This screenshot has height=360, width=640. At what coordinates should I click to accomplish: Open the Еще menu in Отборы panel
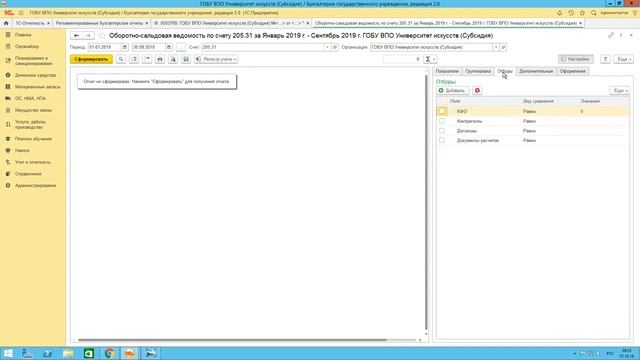(620, 91)
